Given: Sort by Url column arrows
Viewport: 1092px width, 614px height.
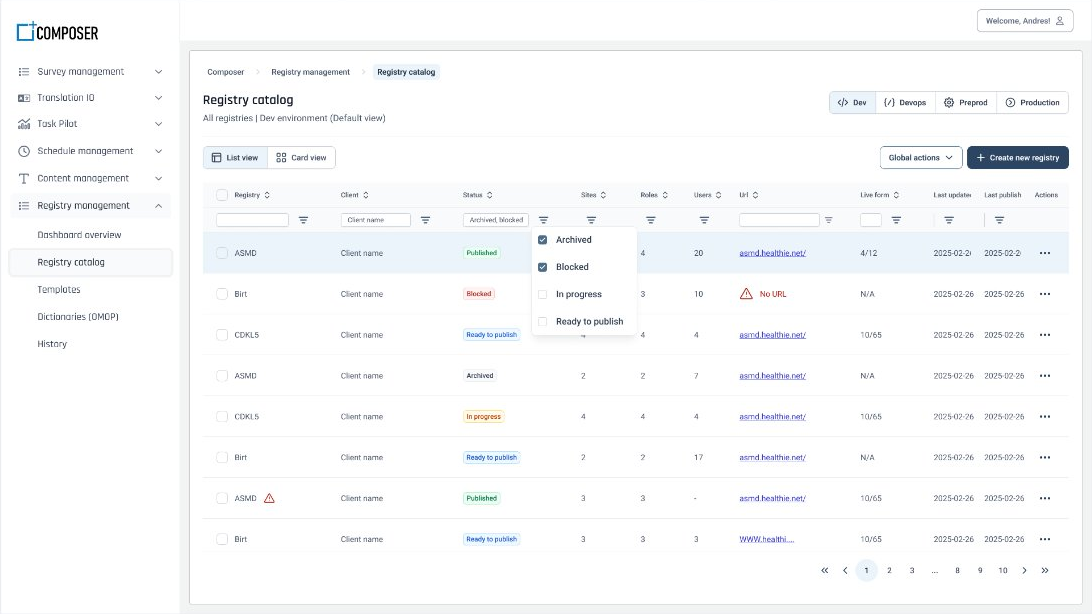Looking at the screenshot, I should pyautogui.click(x=755, y=195).
